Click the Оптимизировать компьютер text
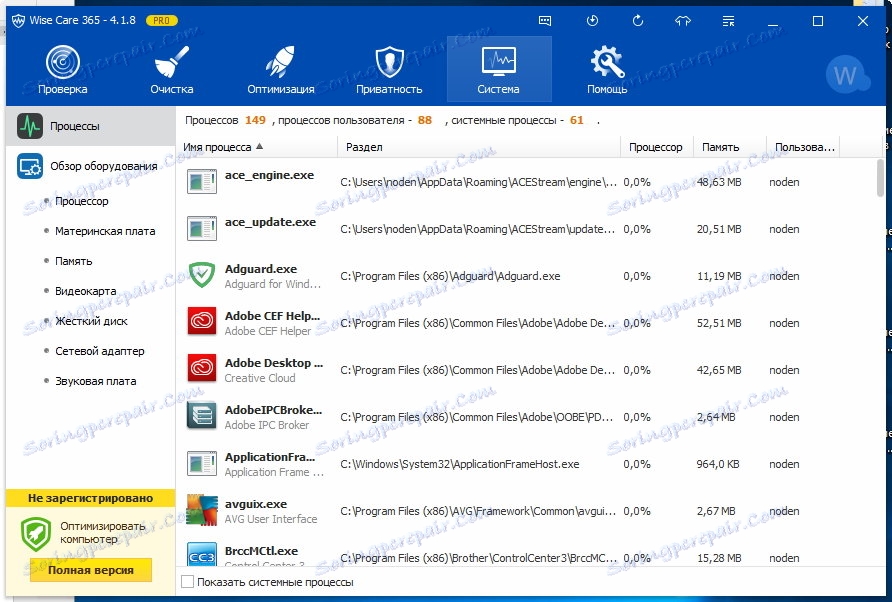892x602 pixels. tap(102, 533)
